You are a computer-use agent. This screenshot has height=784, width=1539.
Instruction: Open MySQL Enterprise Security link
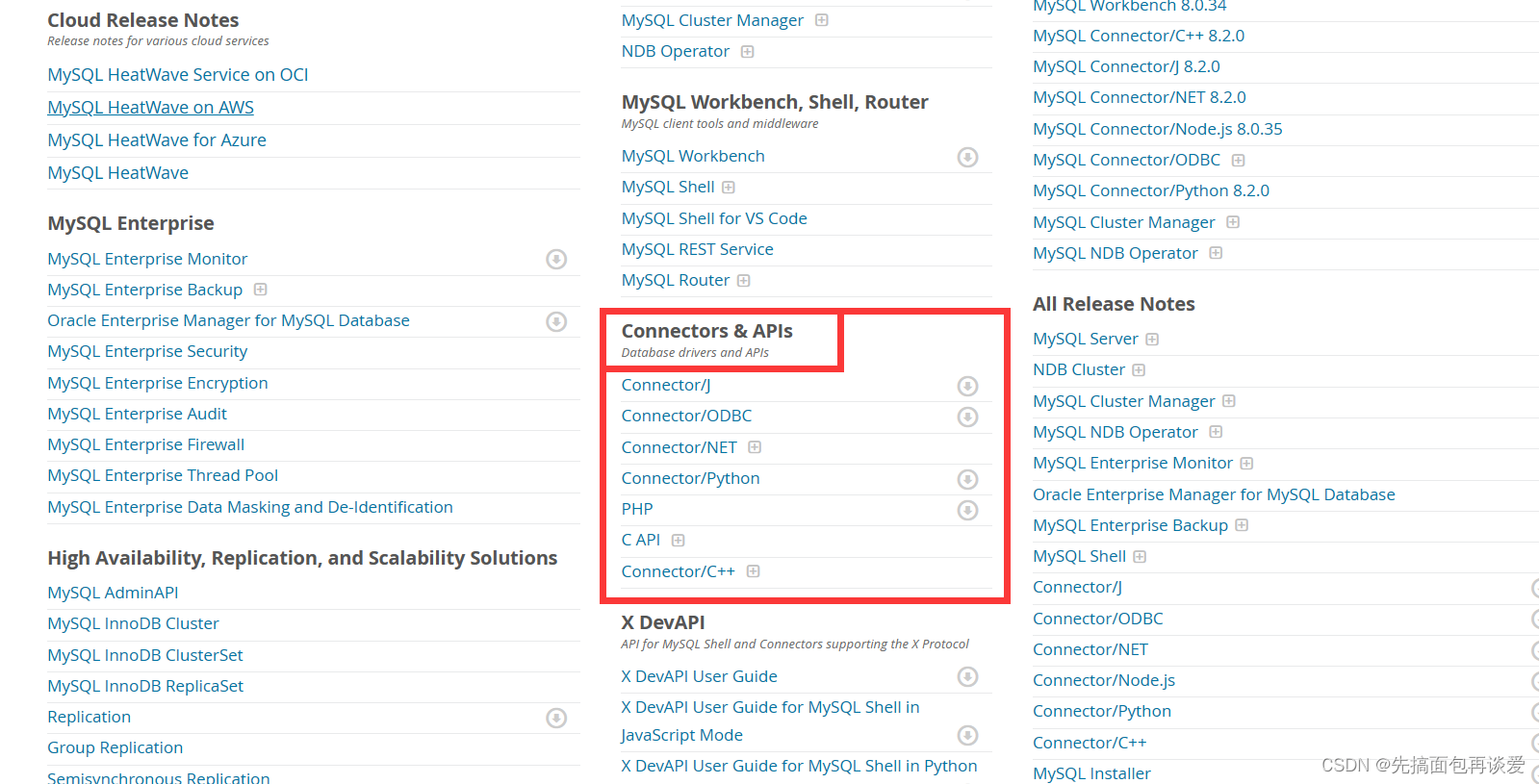[x=147, y=352]
